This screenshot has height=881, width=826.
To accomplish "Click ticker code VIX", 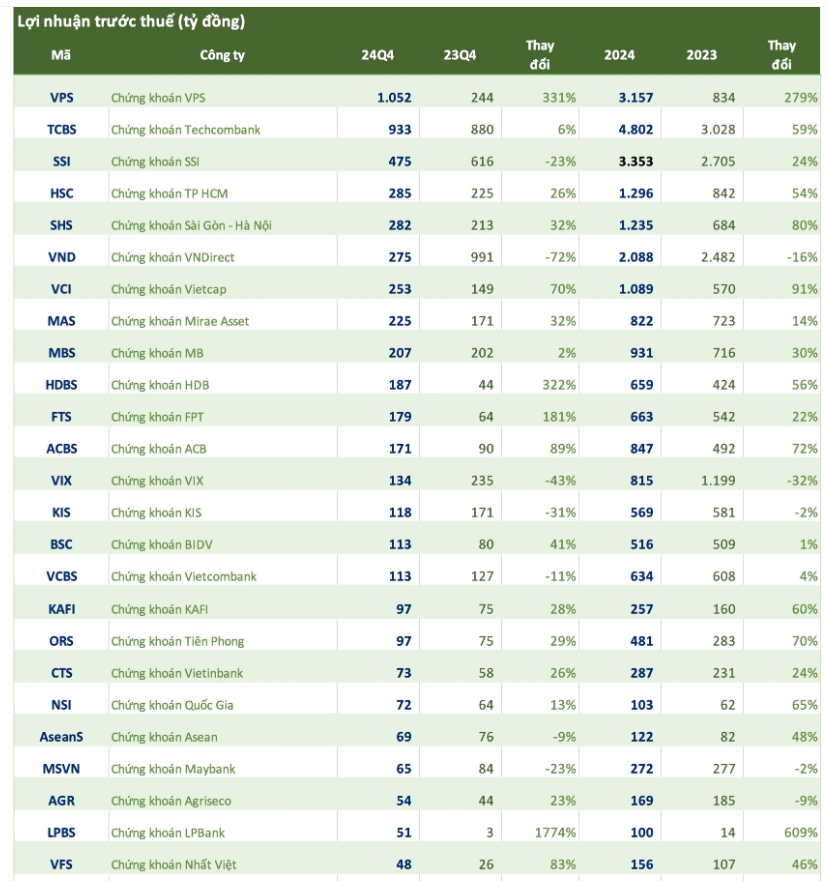I will pyautogui.click(x=62, y=481).
